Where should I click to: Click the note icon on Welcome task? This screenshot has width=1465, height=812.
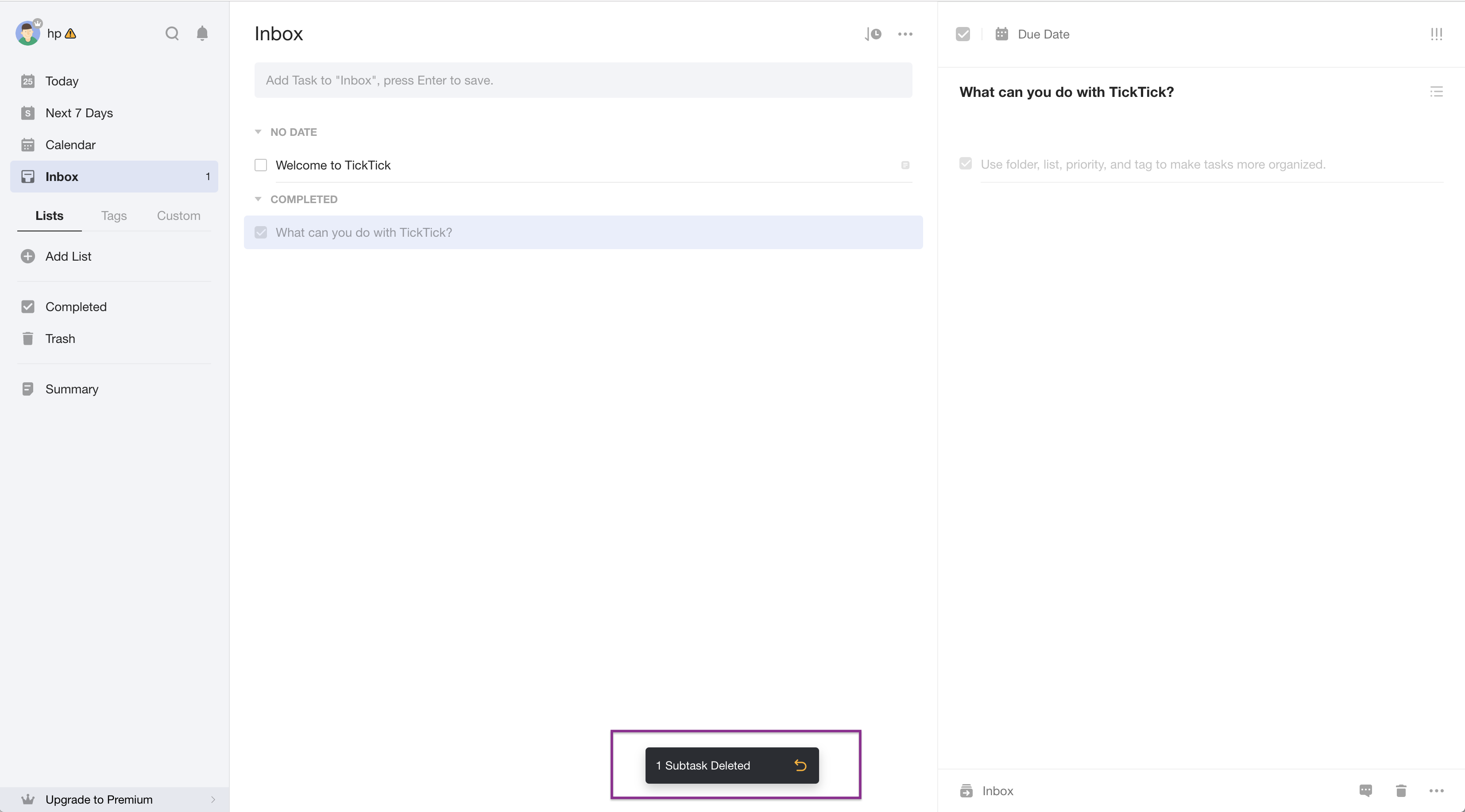(905, 165)
